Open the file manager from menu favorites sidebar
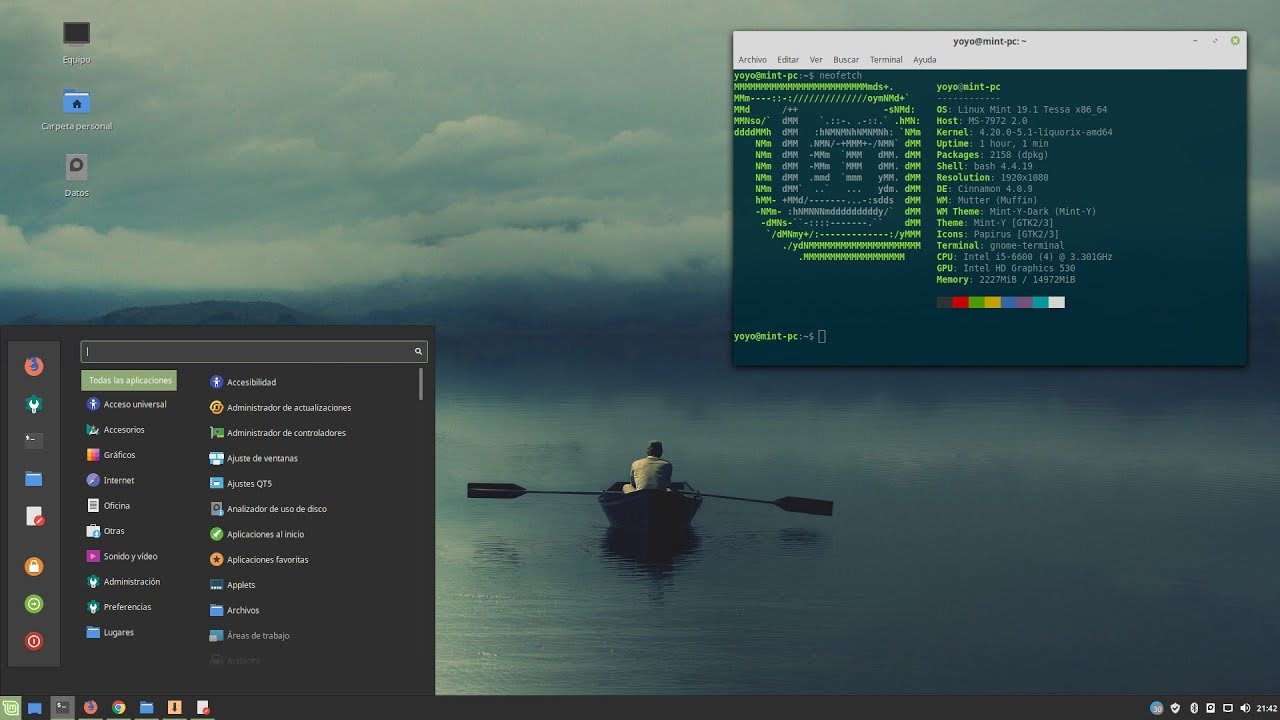 34,479
